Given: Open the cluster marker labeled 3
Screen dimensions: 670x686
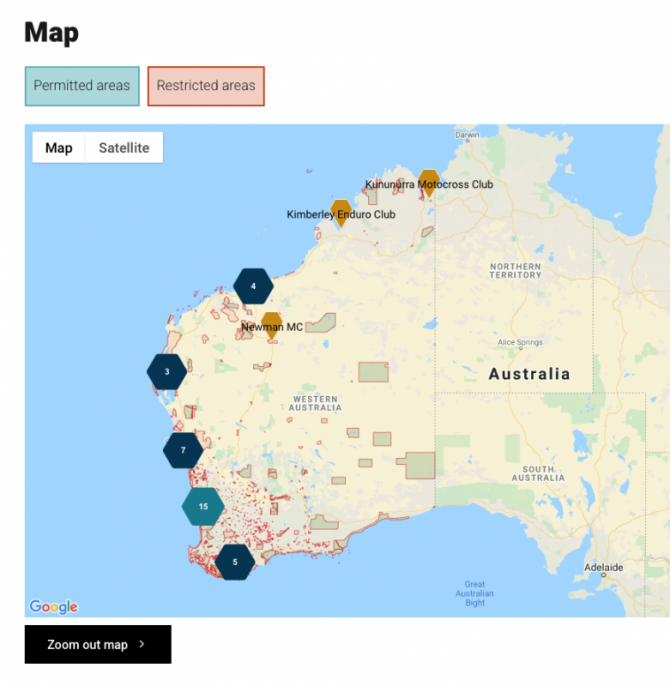Looking at the screenshot, I should click(x=167, y=372).
